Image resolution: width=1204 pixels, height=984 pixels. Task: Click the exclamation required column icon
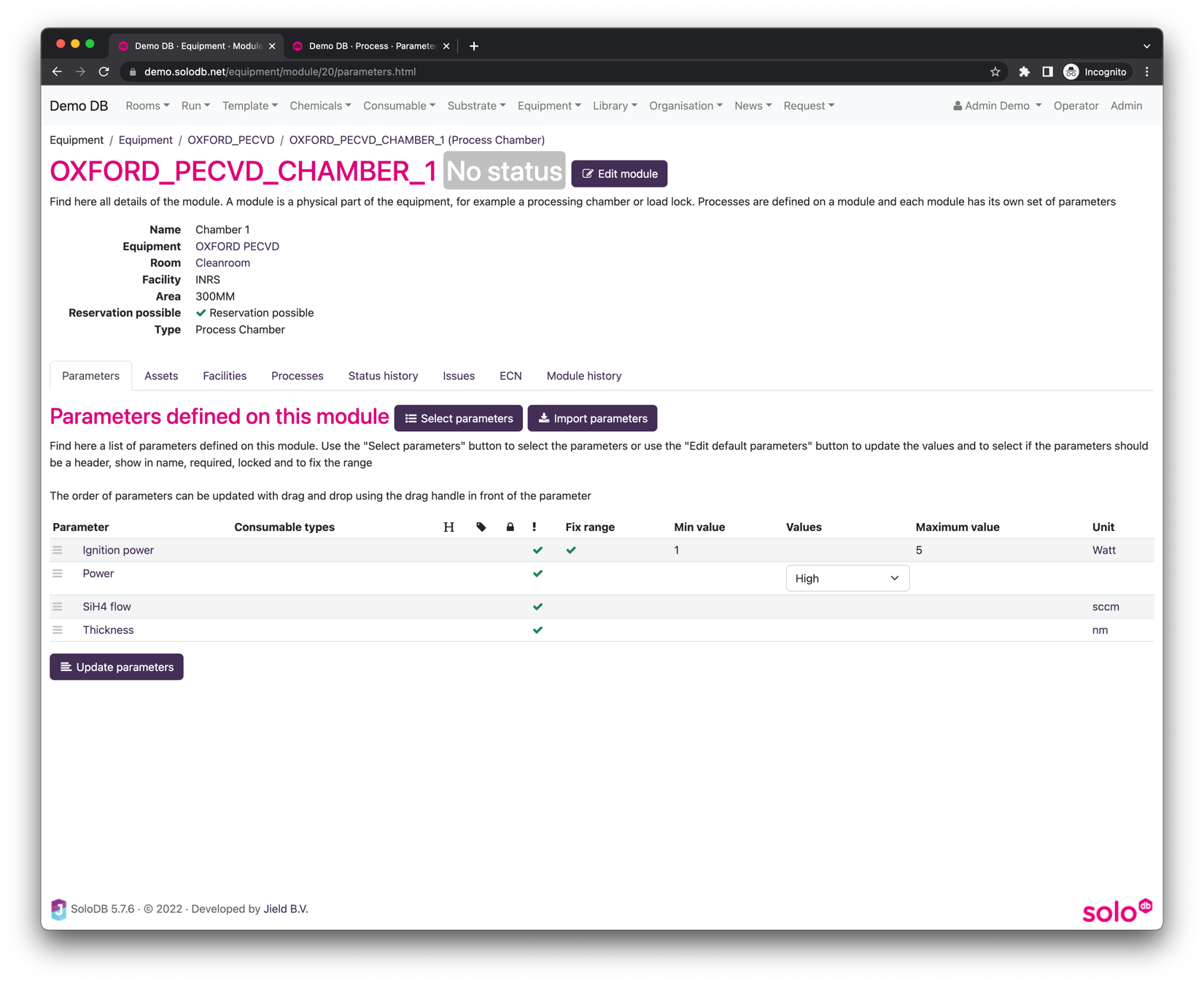(x=535, y=527)
